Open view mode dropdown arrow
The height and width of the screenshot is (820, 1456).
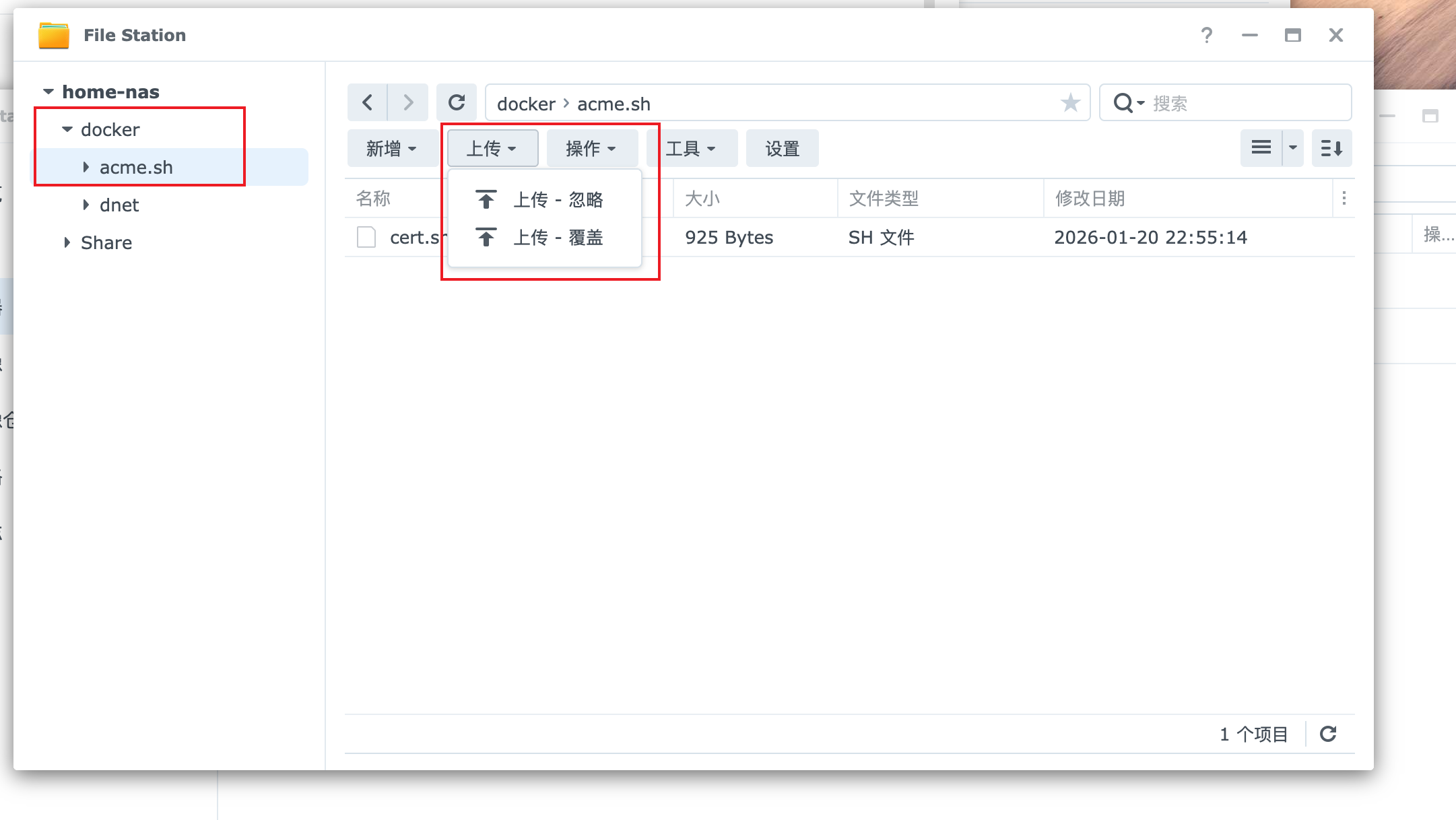point(1293,148)
